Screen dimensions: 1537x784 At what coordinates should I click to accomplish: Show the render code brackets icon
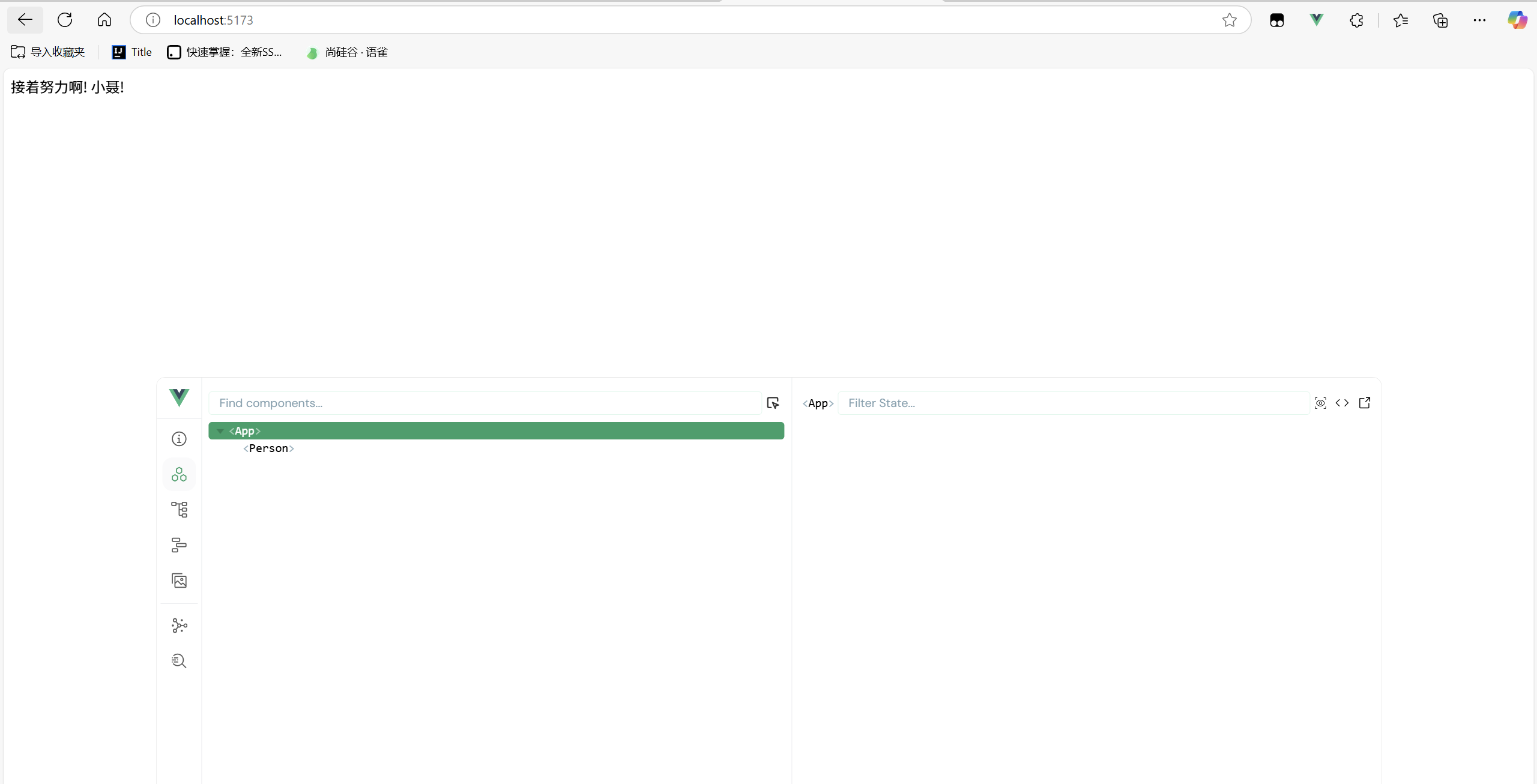(x=1342, y=403)
